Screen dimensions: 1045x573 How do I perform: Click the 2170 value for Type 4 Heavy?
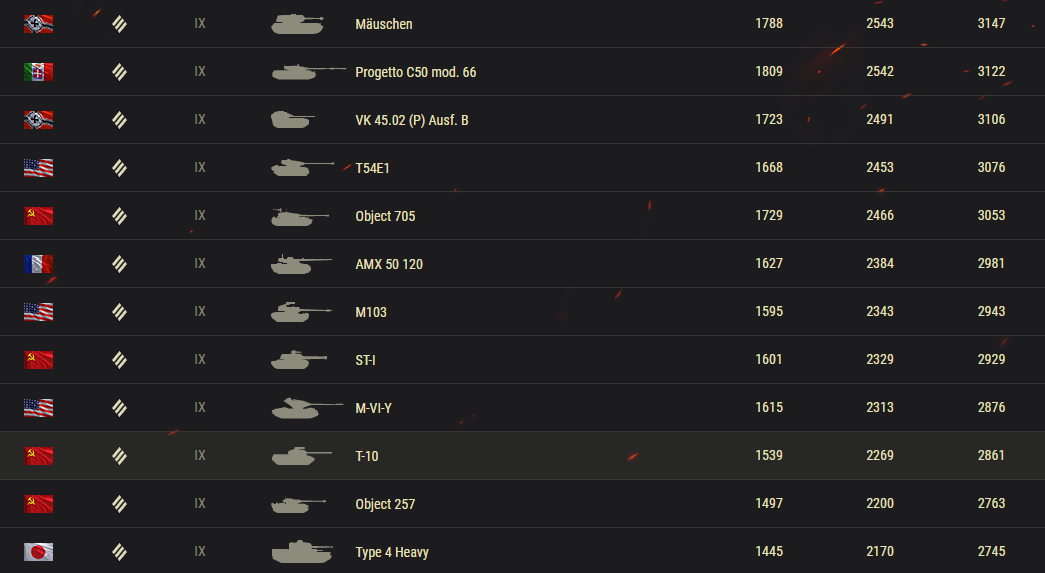pyautogui.click(x=880, y=551)
